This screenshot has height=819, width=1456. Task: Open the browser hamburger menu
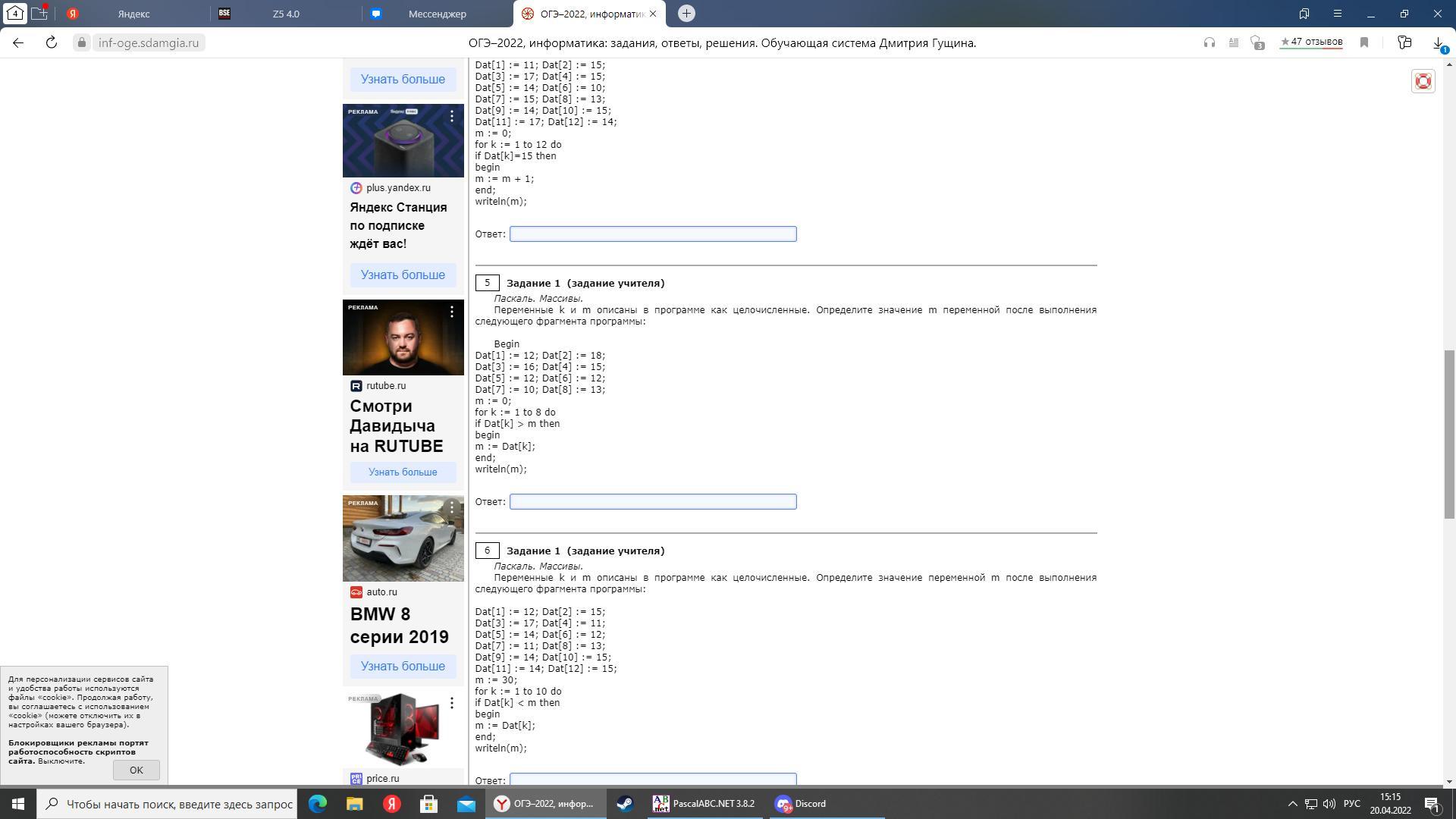[1338, 14]
